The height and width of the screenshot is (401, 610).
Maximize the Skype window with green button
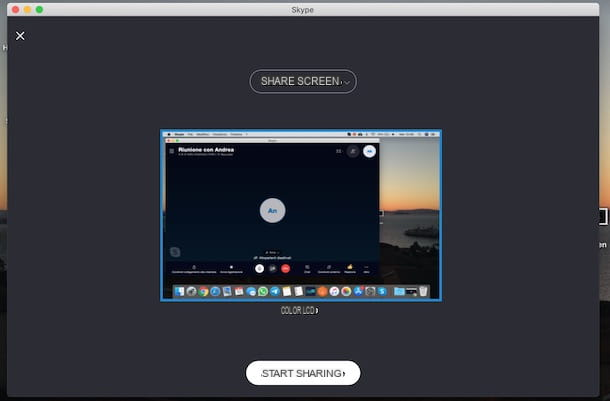coord(39,9)
